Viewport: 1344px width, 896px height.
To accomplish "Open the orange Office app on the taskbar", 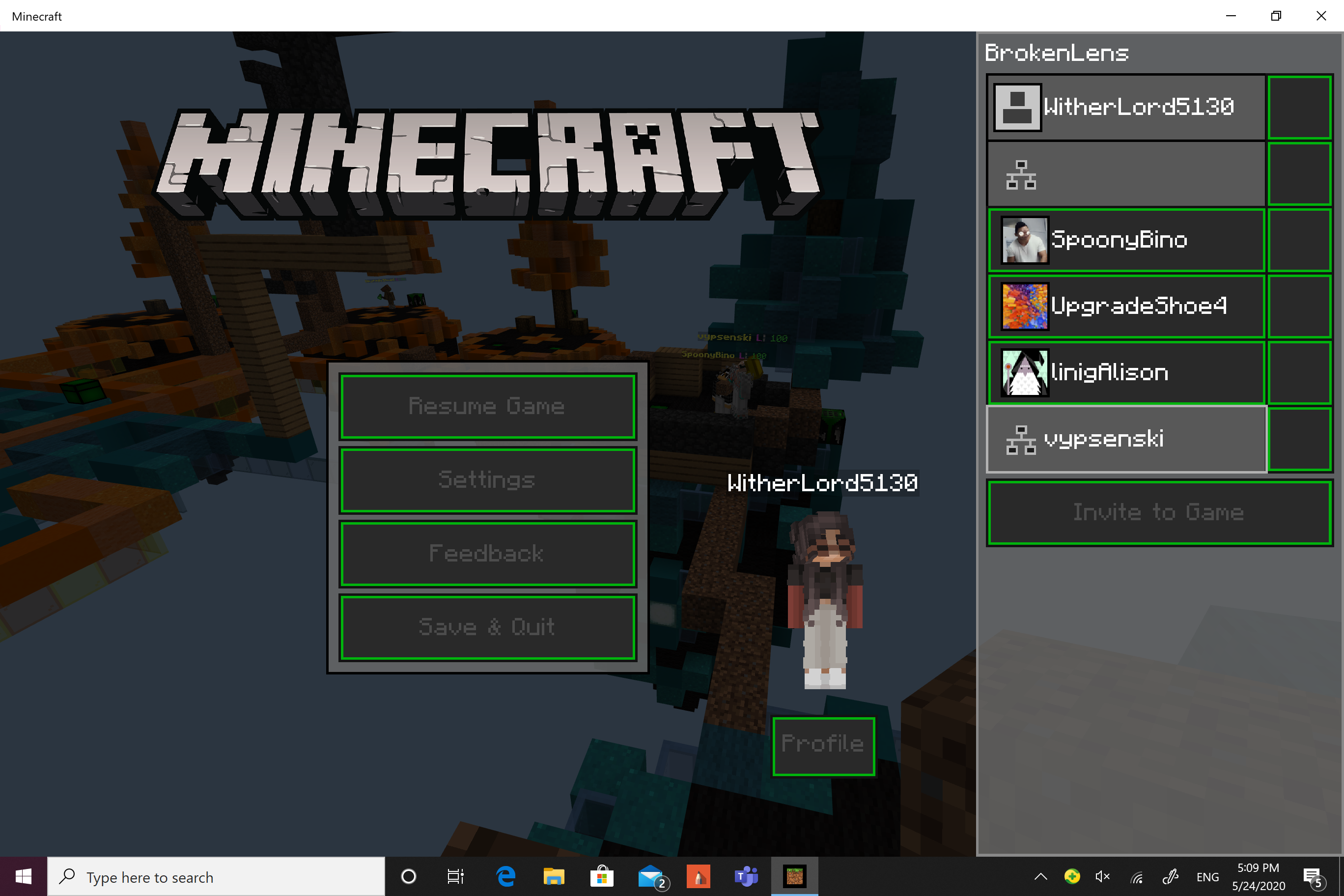I will pos(699,876).
